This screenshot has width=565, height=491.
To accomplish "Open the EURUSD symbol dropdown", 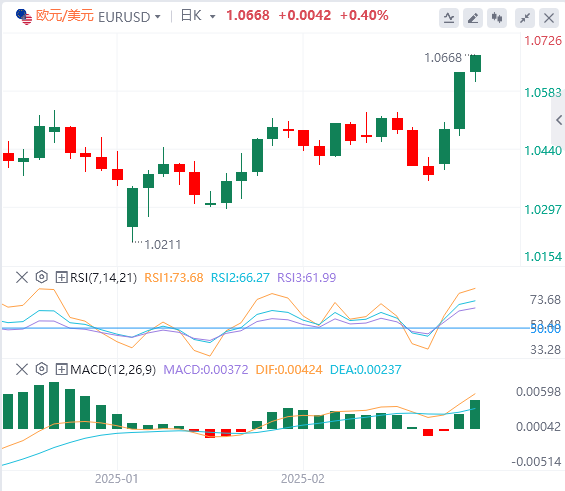I will (x=158, y=17).
